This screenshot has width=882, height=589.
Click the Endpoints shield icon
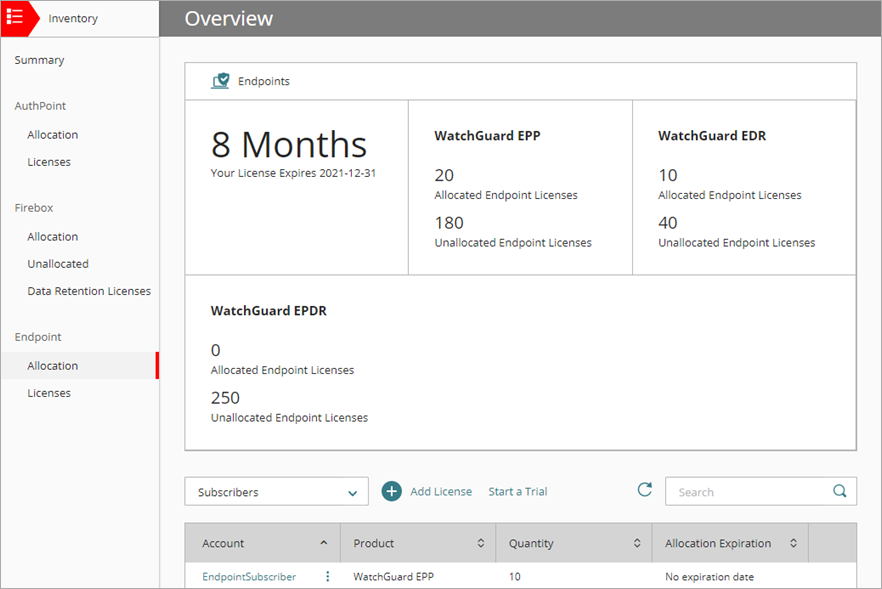click(220, 81)
